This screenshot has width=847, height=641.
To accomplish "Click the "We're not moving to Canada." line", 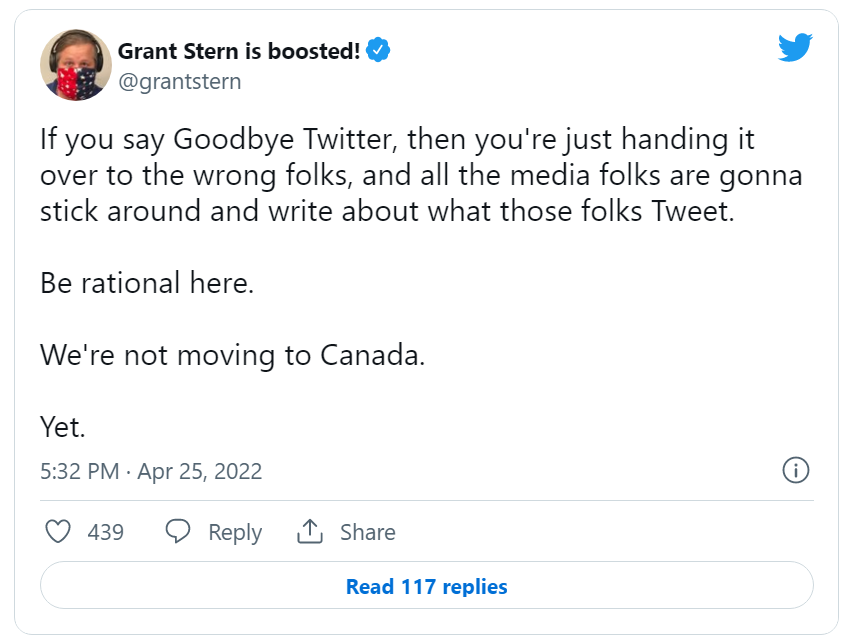I will point(232,355).
